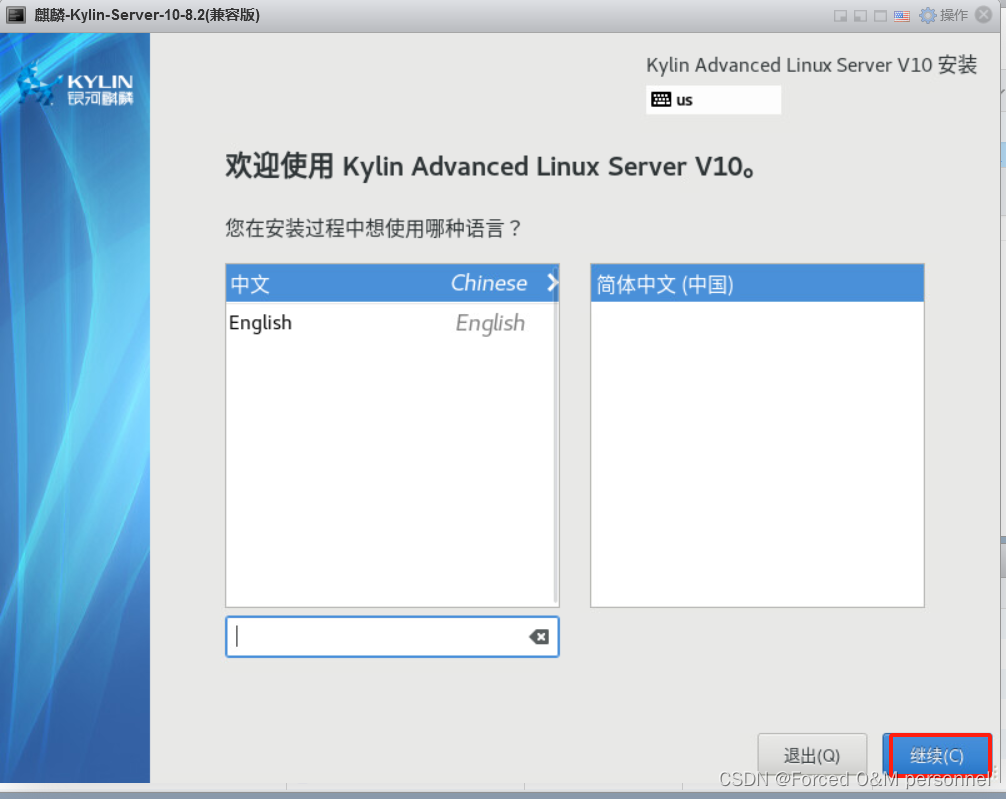Close the VM console window
Screen dimensions: 1006x799
point(984,15)
